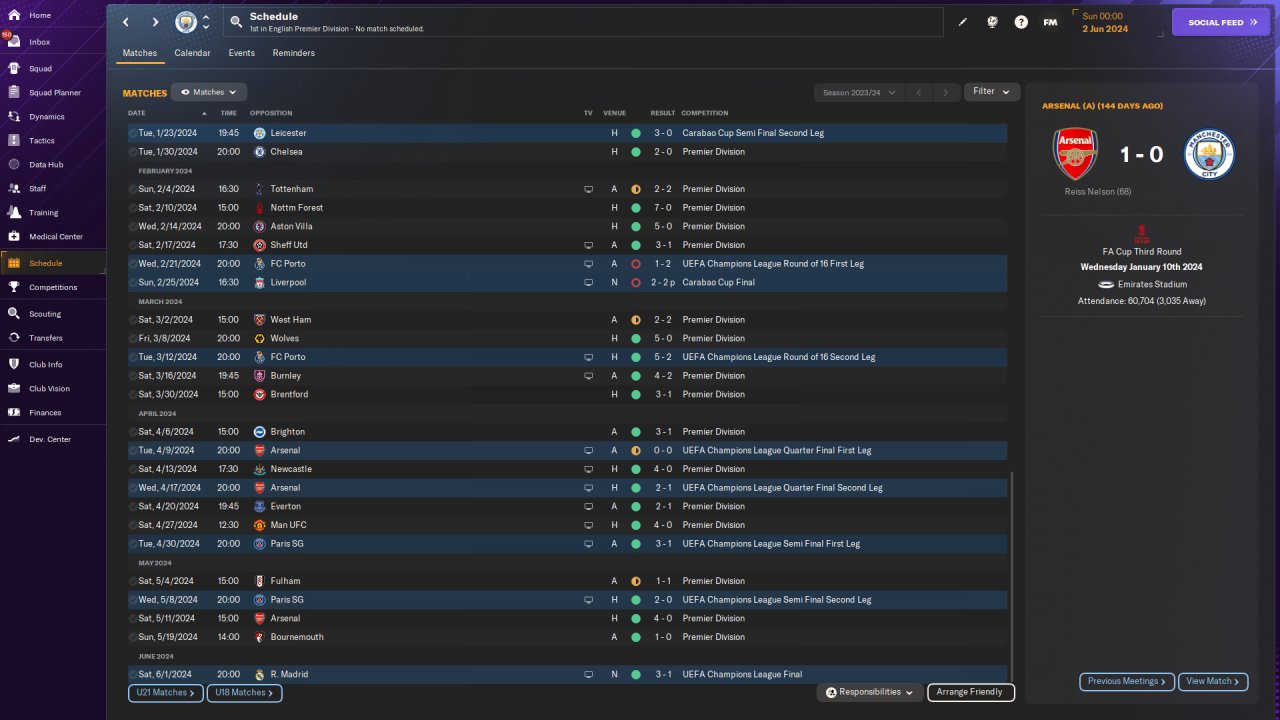Open the Data Hub icon
The width and height of the screenshot is (1280, 720).
point(14,165)
